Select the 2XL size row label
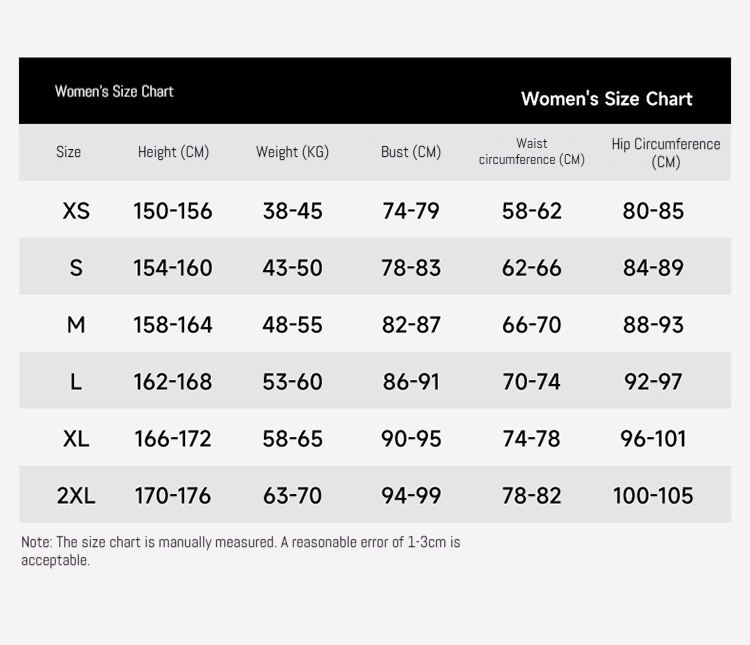Screen dimensions: 750x645 (76, 495)
